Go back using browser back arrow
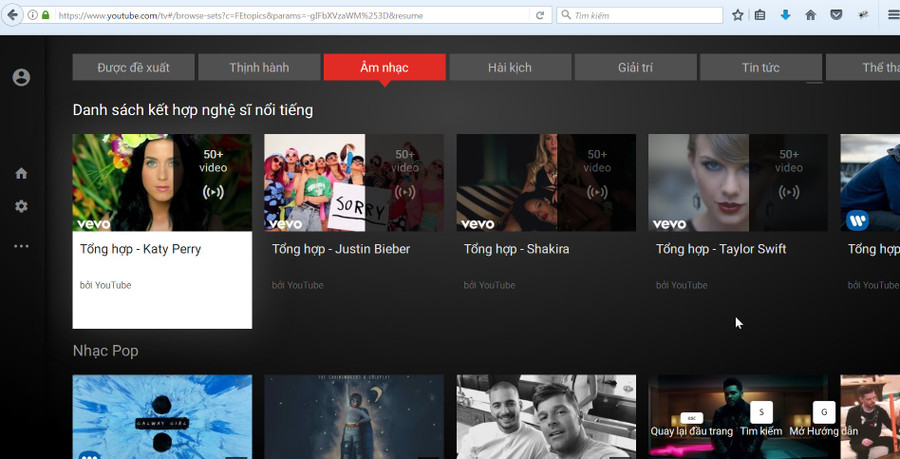 click(x=12, y=15)
